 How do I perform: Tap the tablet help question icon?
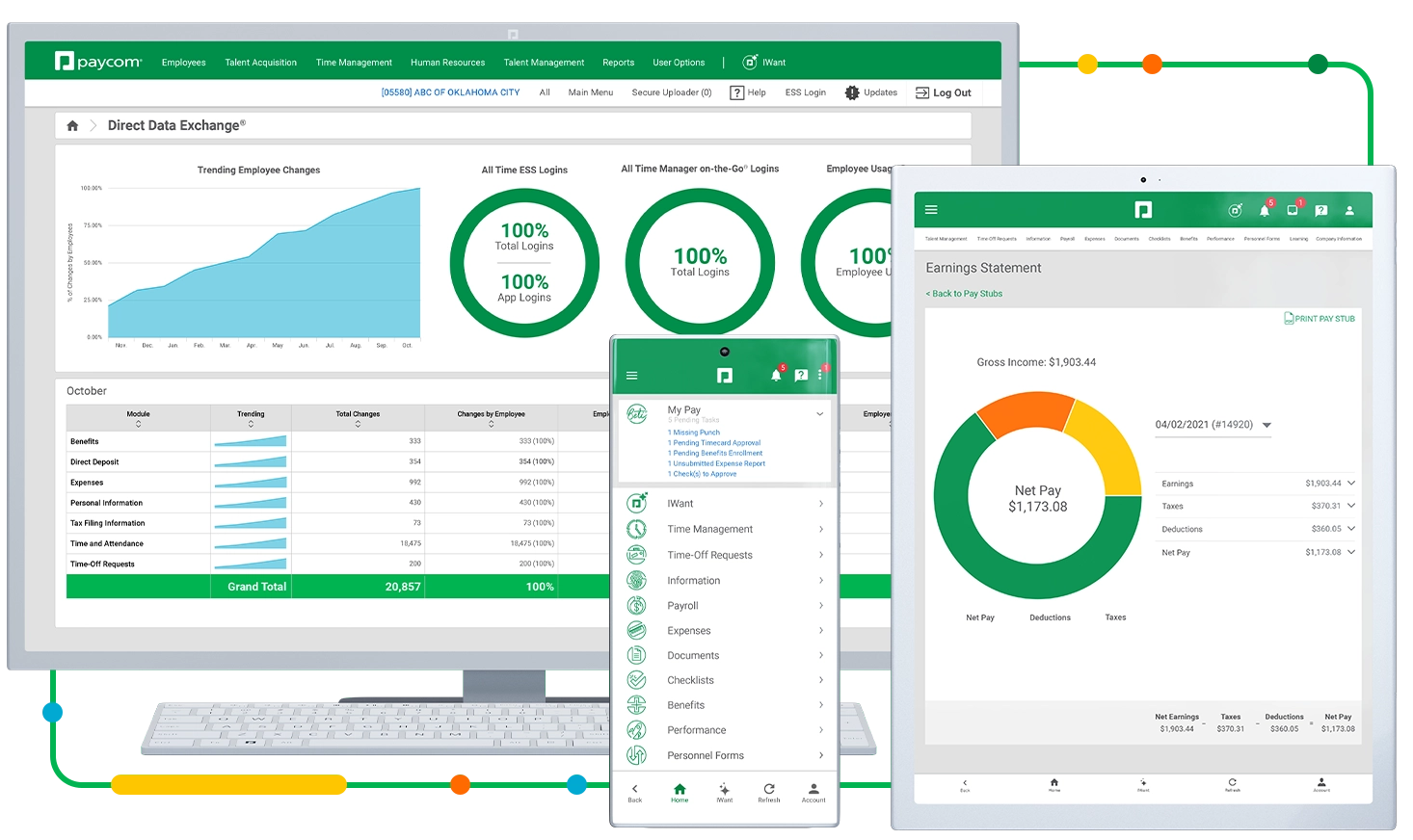(x=1320, y=210)
